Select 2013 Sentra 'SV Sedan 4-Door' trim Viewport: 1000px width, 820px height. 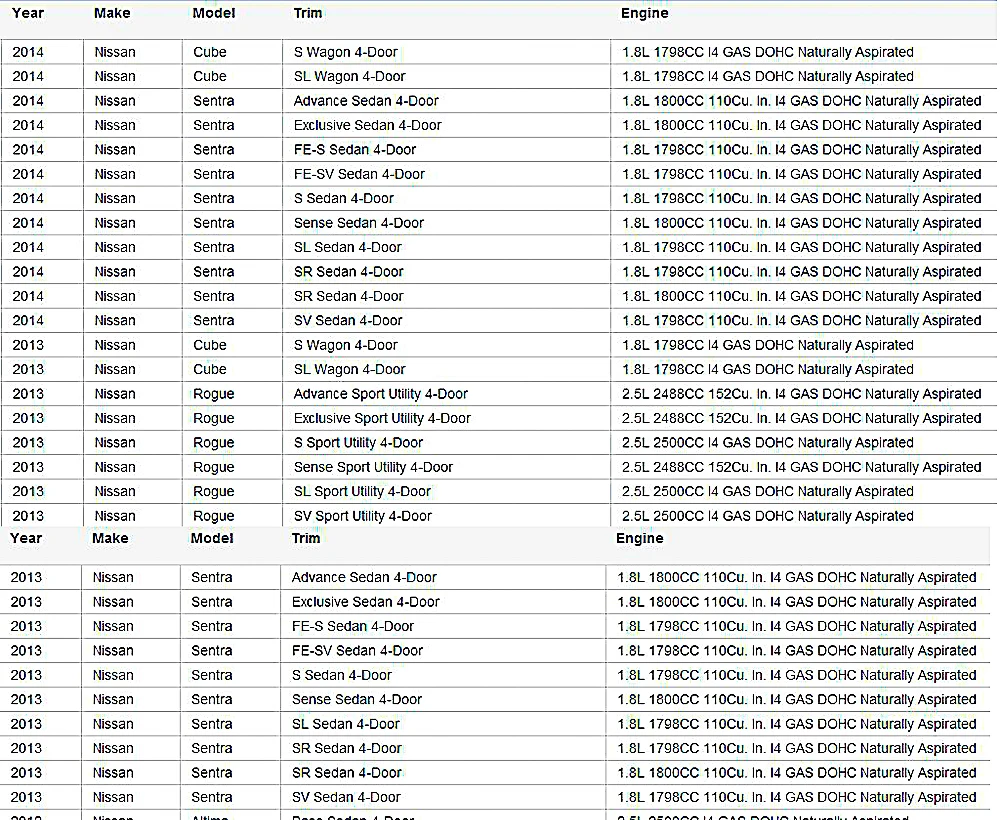pyautogui.click(x=346, y=798)
